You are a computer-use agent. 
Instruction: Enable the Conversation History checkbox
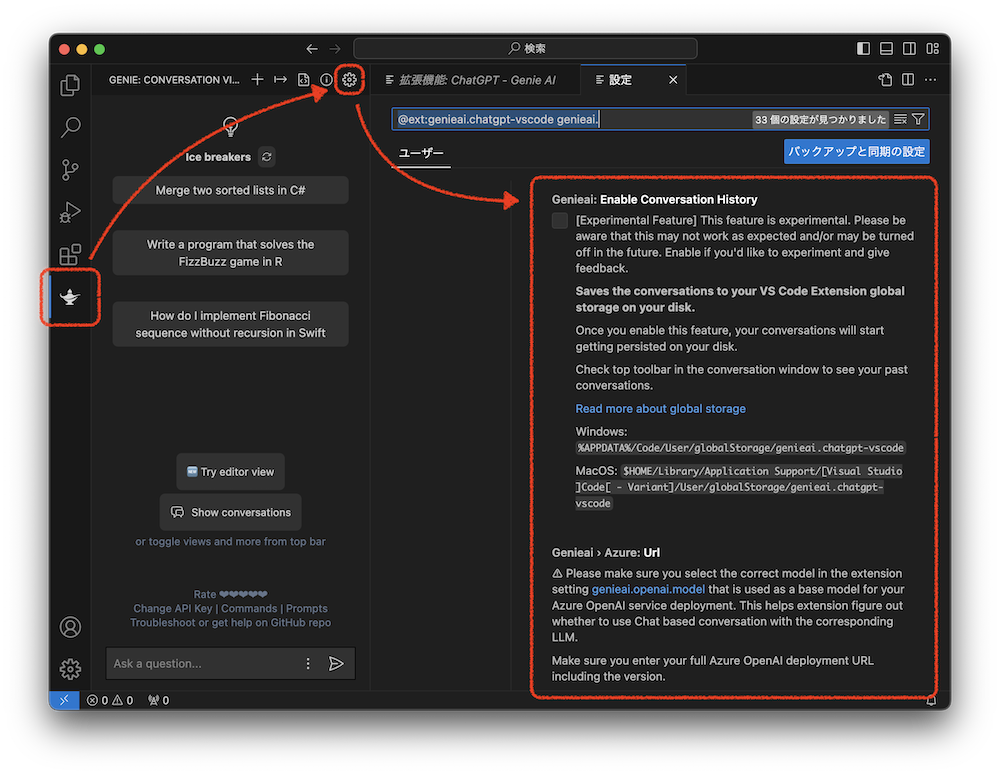[x=560, y=221]
